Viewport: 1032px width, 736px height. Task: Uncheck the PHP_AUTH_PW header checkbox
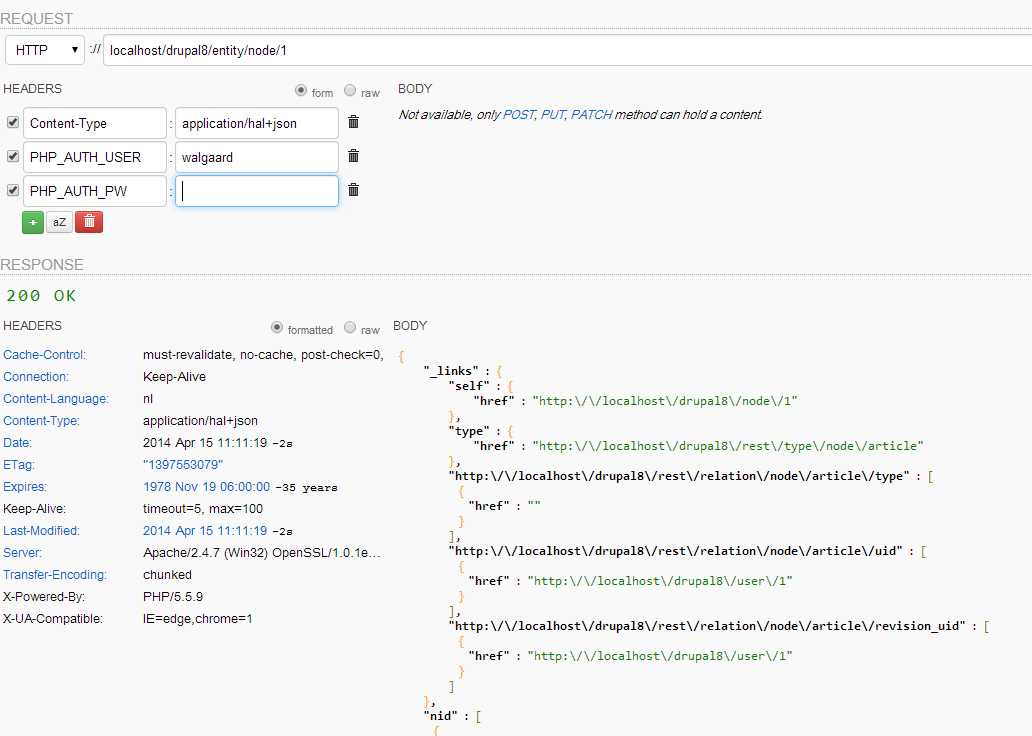click(x=13, y=190)
